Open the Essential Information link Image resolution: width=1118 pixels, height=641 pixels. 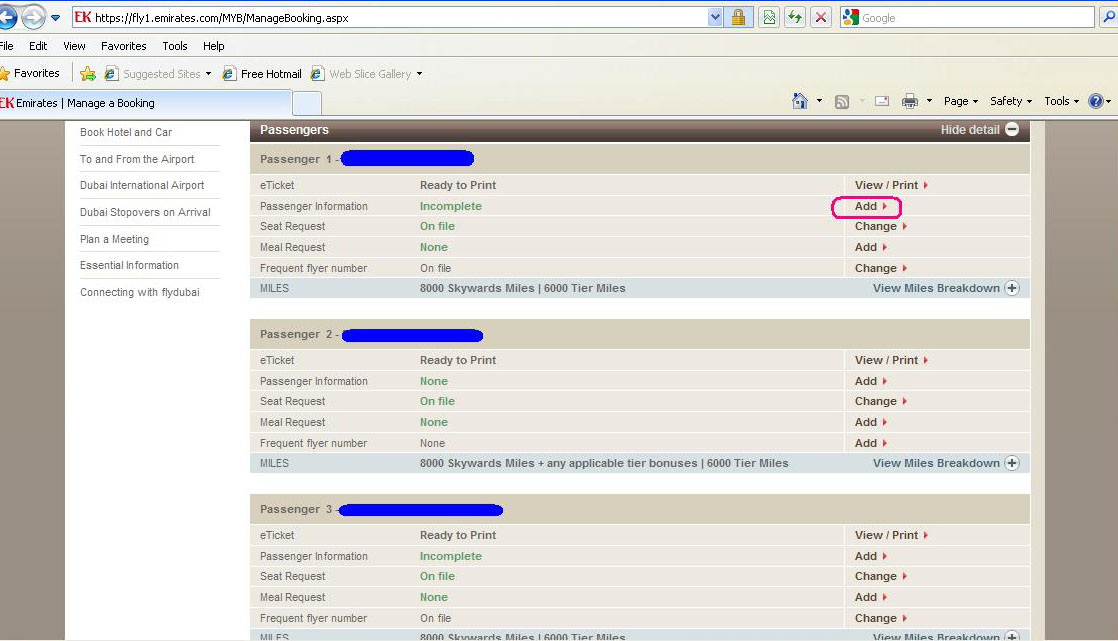(x=129, y=265)
